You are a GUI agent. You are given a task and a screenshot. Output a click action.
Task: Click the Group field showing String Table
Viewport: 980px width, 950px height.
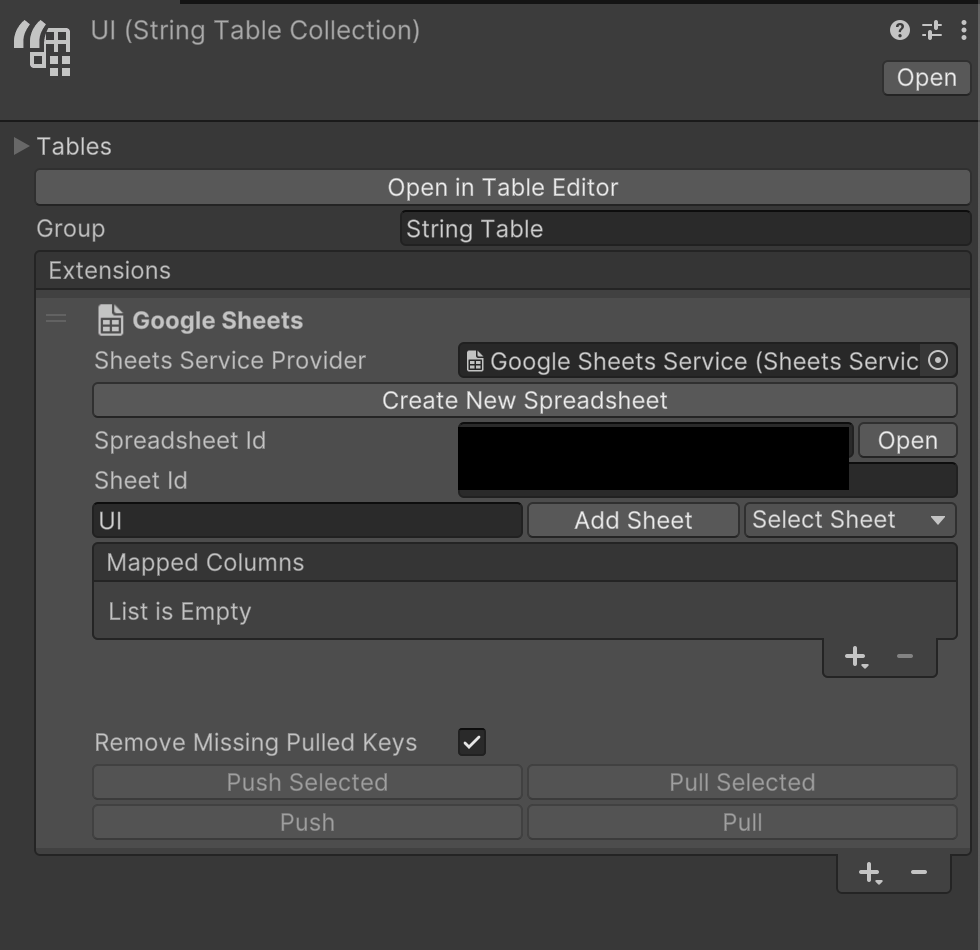[x=685, y=229]
